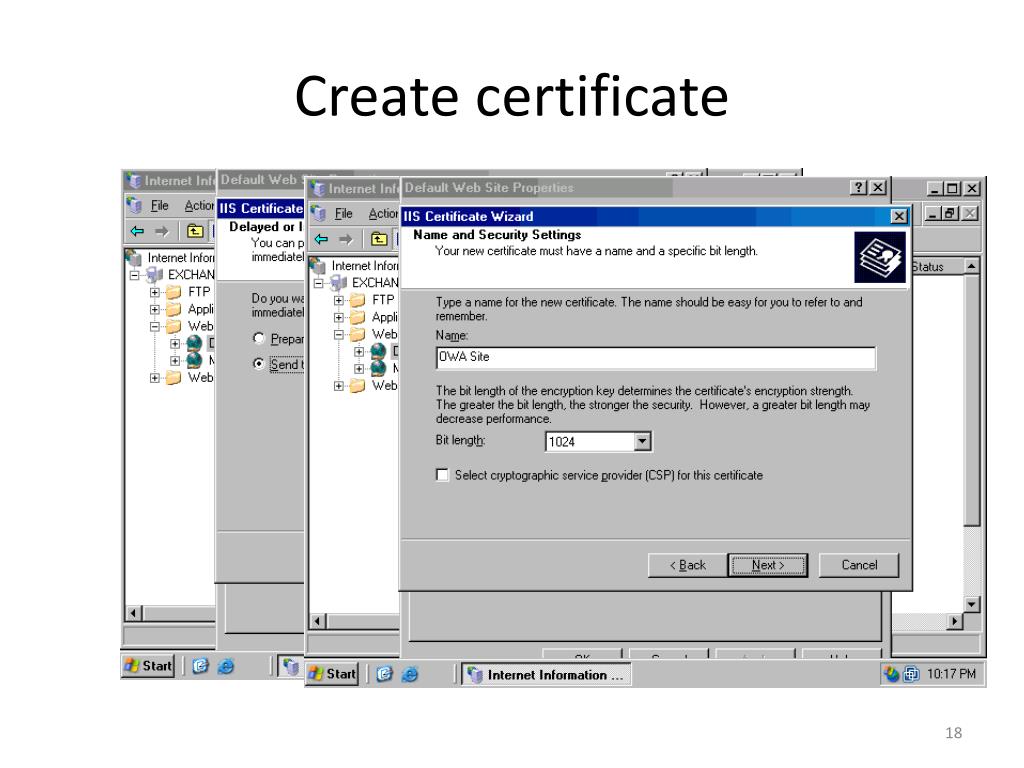Select the Send… radio option in rear-left wizard
1024x768 pixels.
[259, 364]
